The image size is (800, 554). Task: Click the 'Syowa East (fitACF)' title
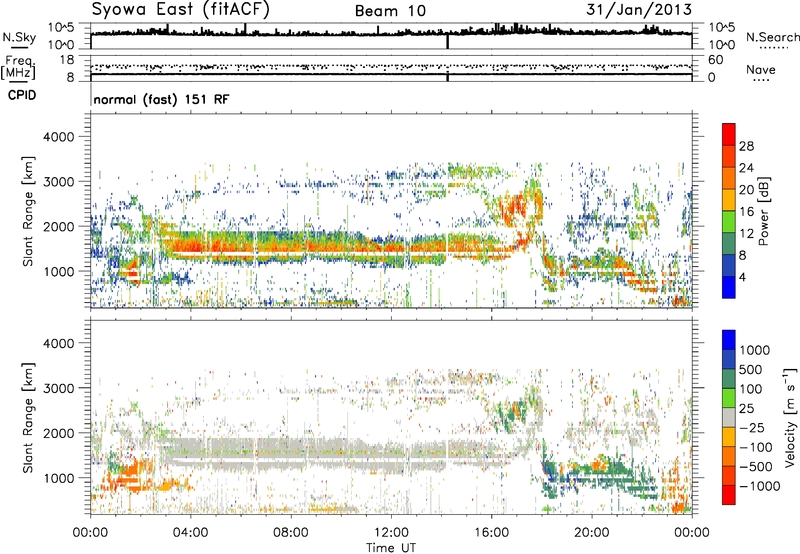point(181,10)
